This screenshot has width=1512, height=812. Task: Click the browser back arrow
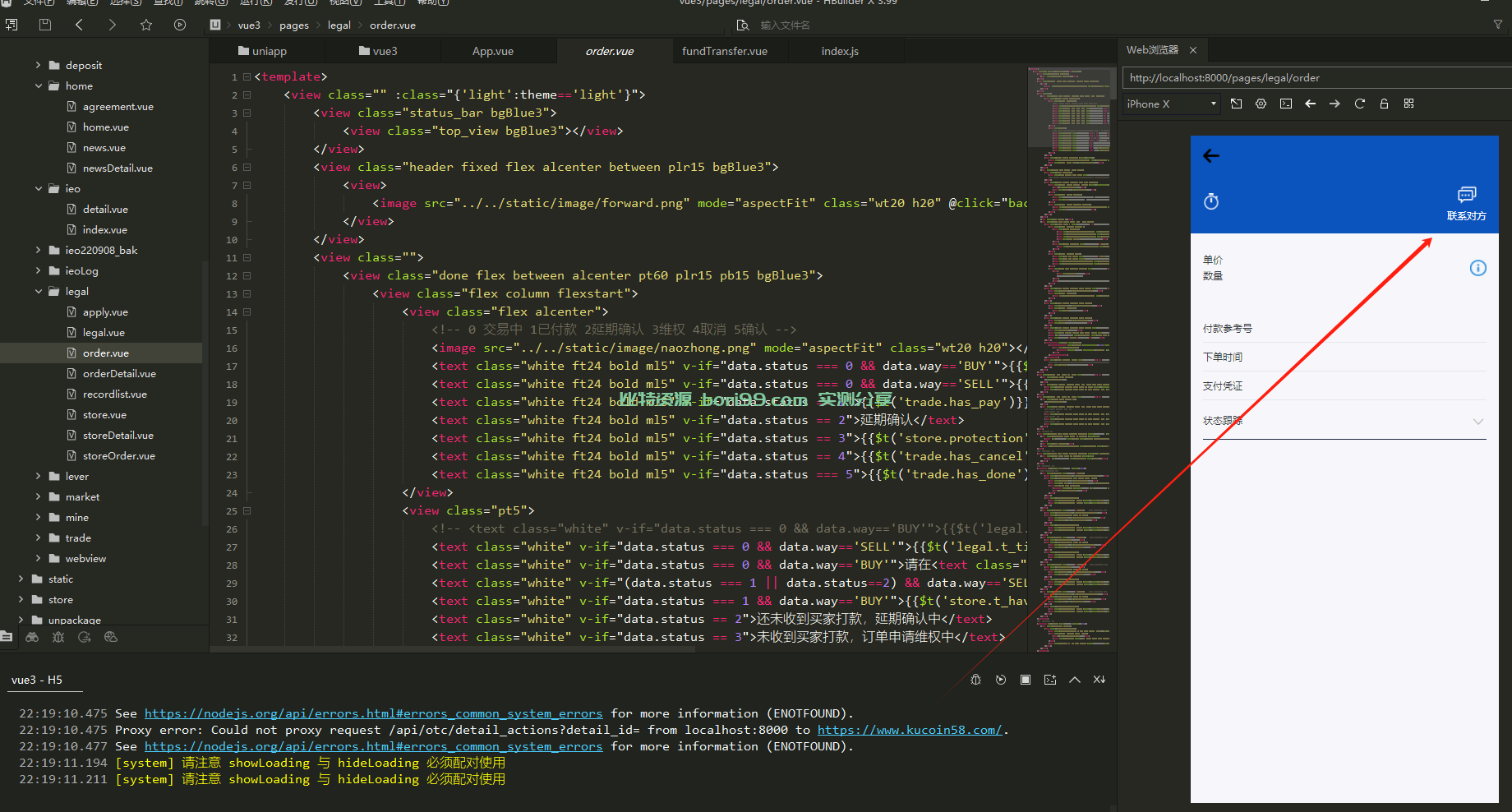point(1311,104)
